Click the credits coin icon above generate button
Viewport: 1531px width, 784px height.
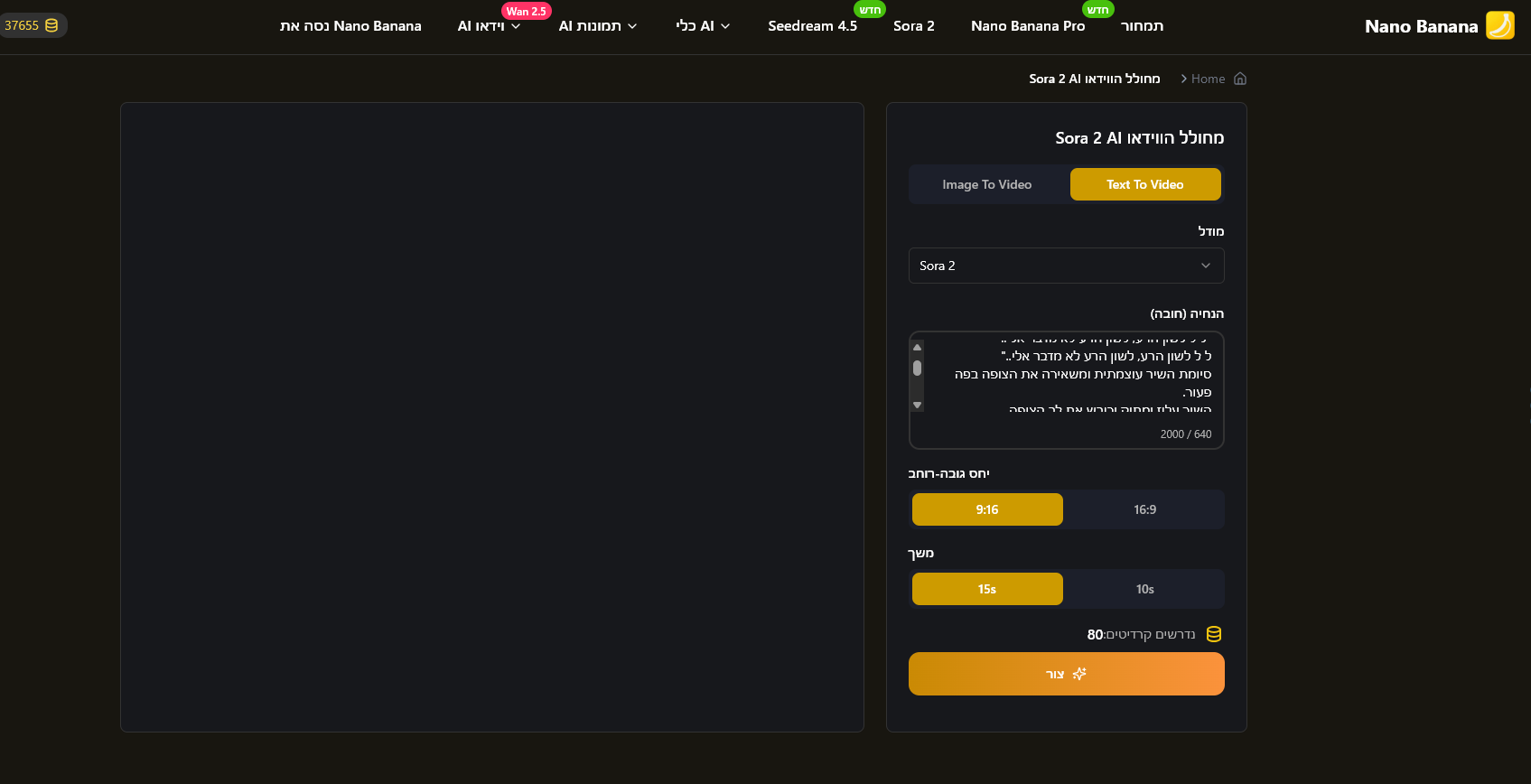pyautogui.click(x=1214, y=634)
